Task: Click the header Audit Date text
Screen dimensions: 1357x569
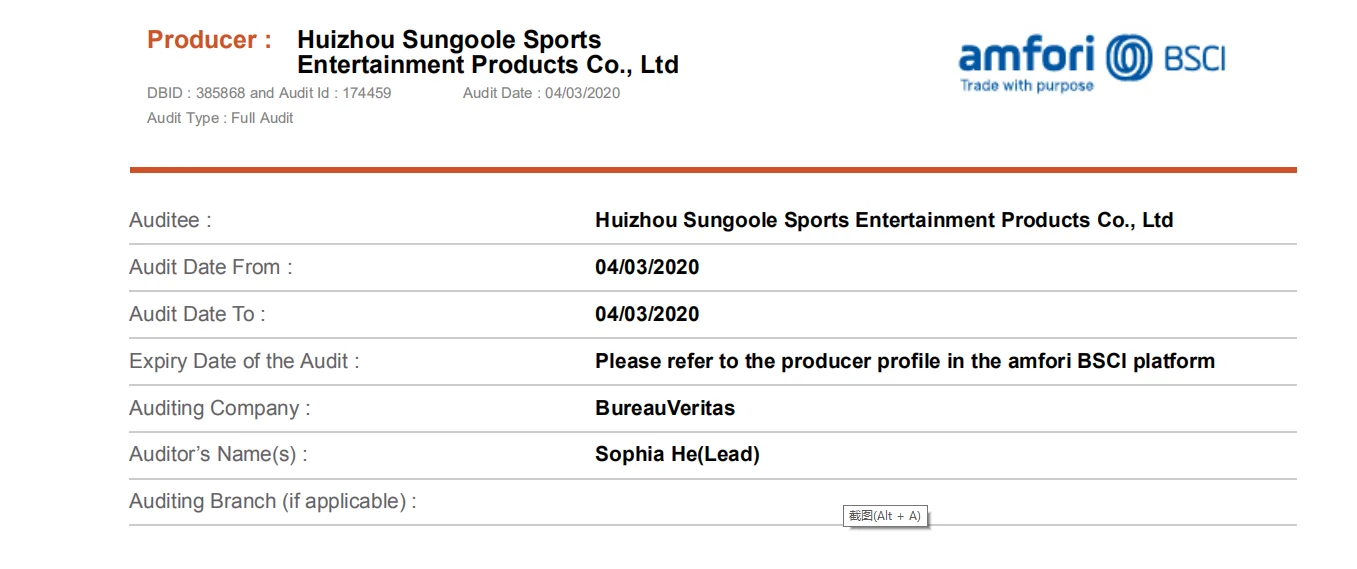Action: [541, 93]
